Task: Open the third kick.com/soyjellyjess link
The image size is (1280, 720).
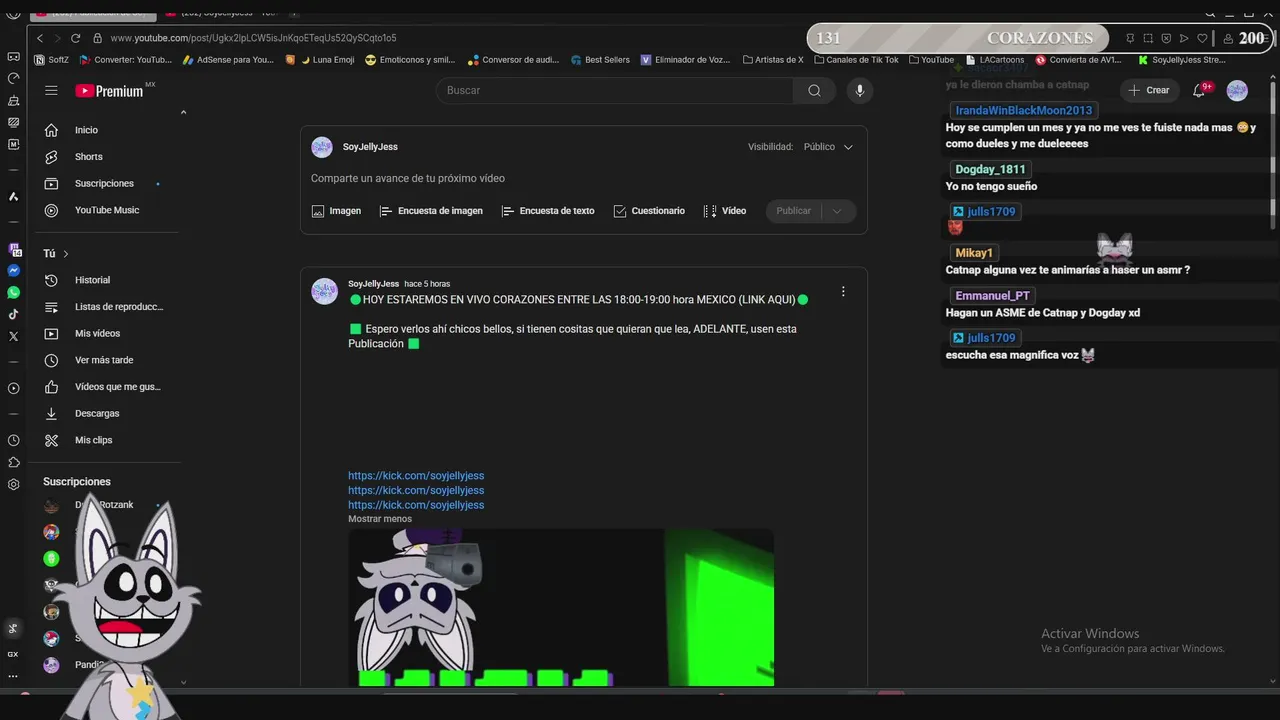Action: (x=416, y=505)
